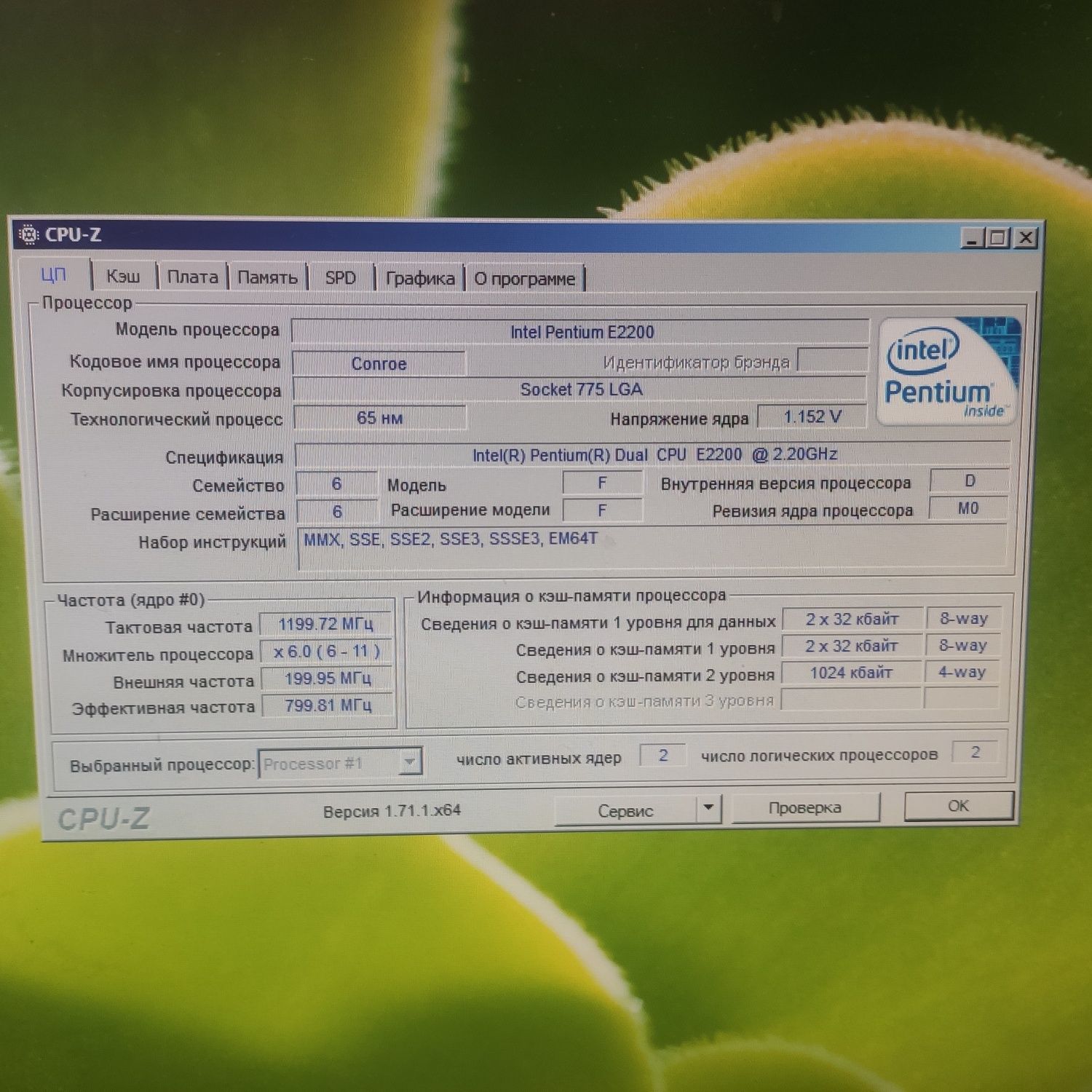Screen dimensions: 1092x1092
Task: Click the specification field with E2200 @ 2.20GHz
Action: pos(653,455)
